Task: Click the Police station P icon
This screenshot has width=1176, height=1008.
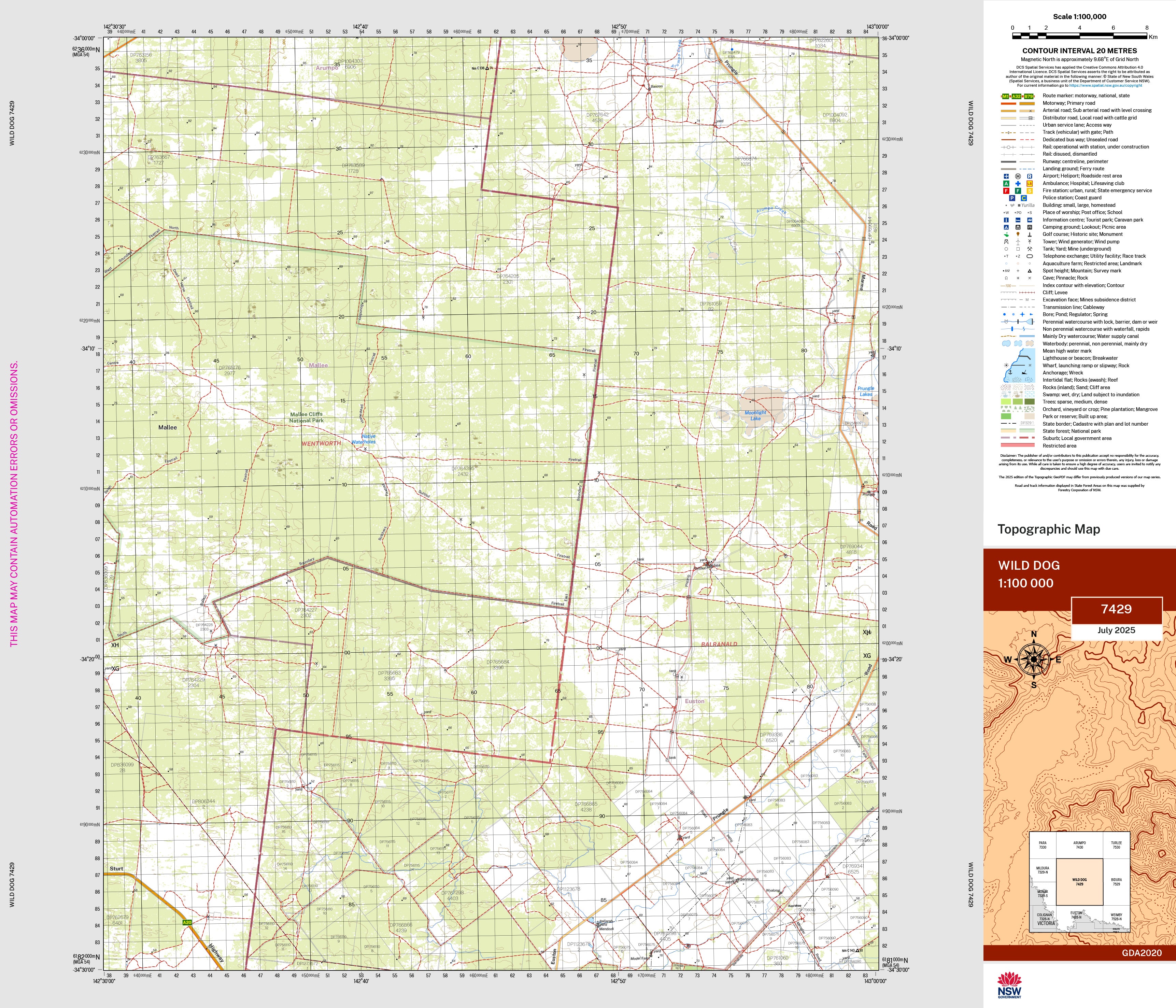Action: (1011, 198)
